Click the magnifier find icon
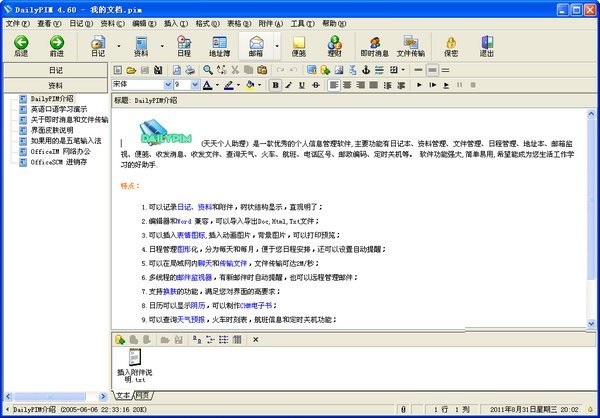600x418 pixels. 208,70
